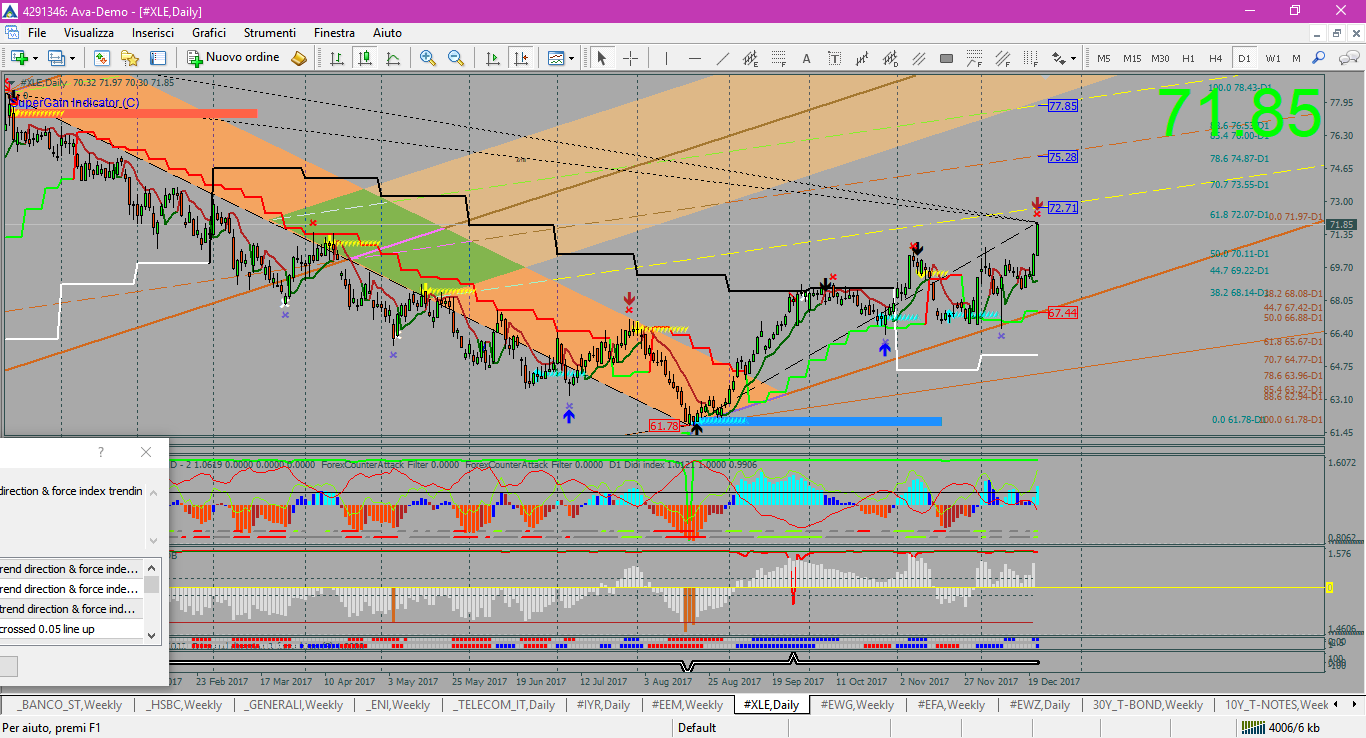
Task: Select the Fibonacci retracement tool
Action: pos(778,58)
